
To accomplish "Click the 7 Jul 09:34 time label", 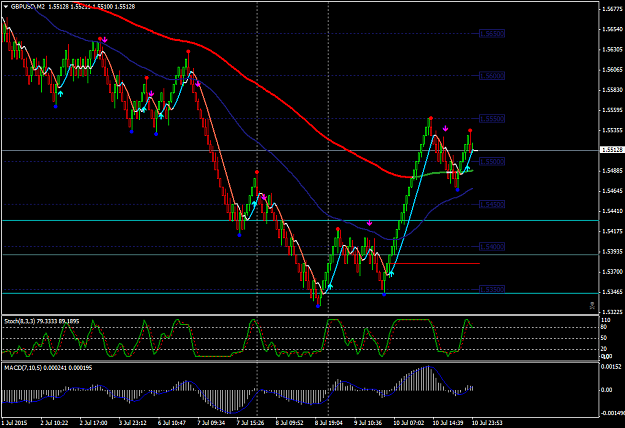I will click(x=211, y=422).
